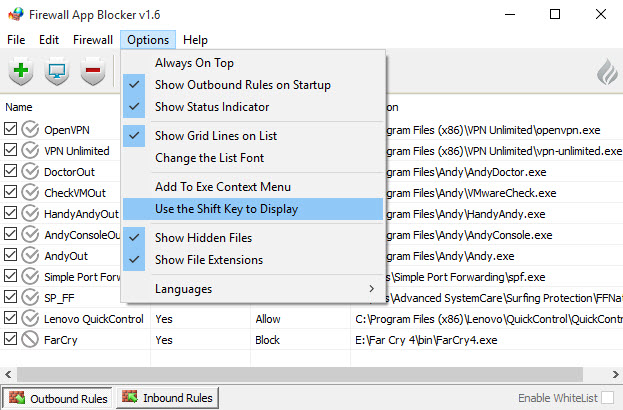Image resolution: width=623 pixels, height=410 pixels.
Task: Expand the Languages submenu
Action: pos(252,289)
